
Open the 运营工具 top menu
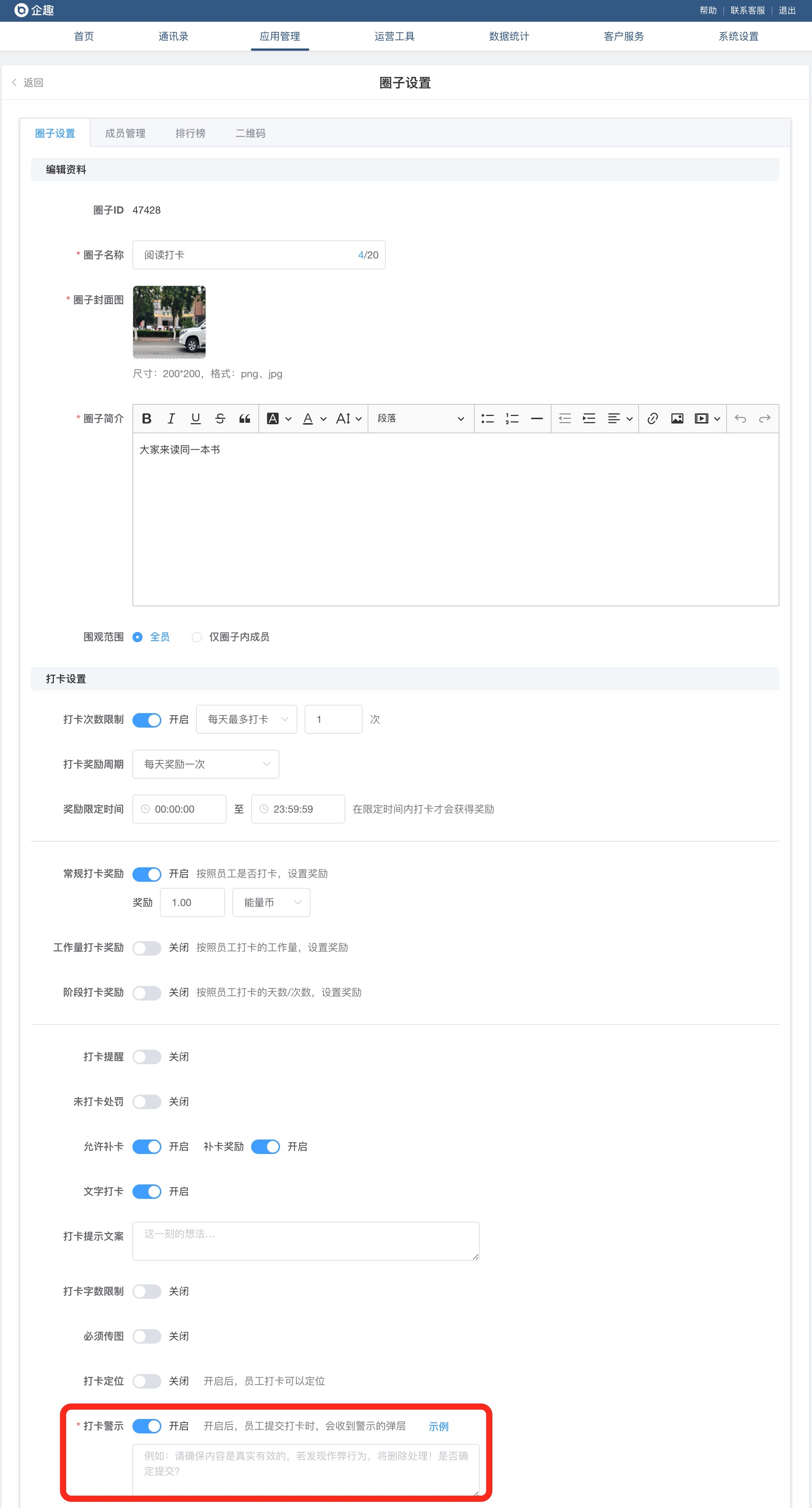tap(394, 36)
